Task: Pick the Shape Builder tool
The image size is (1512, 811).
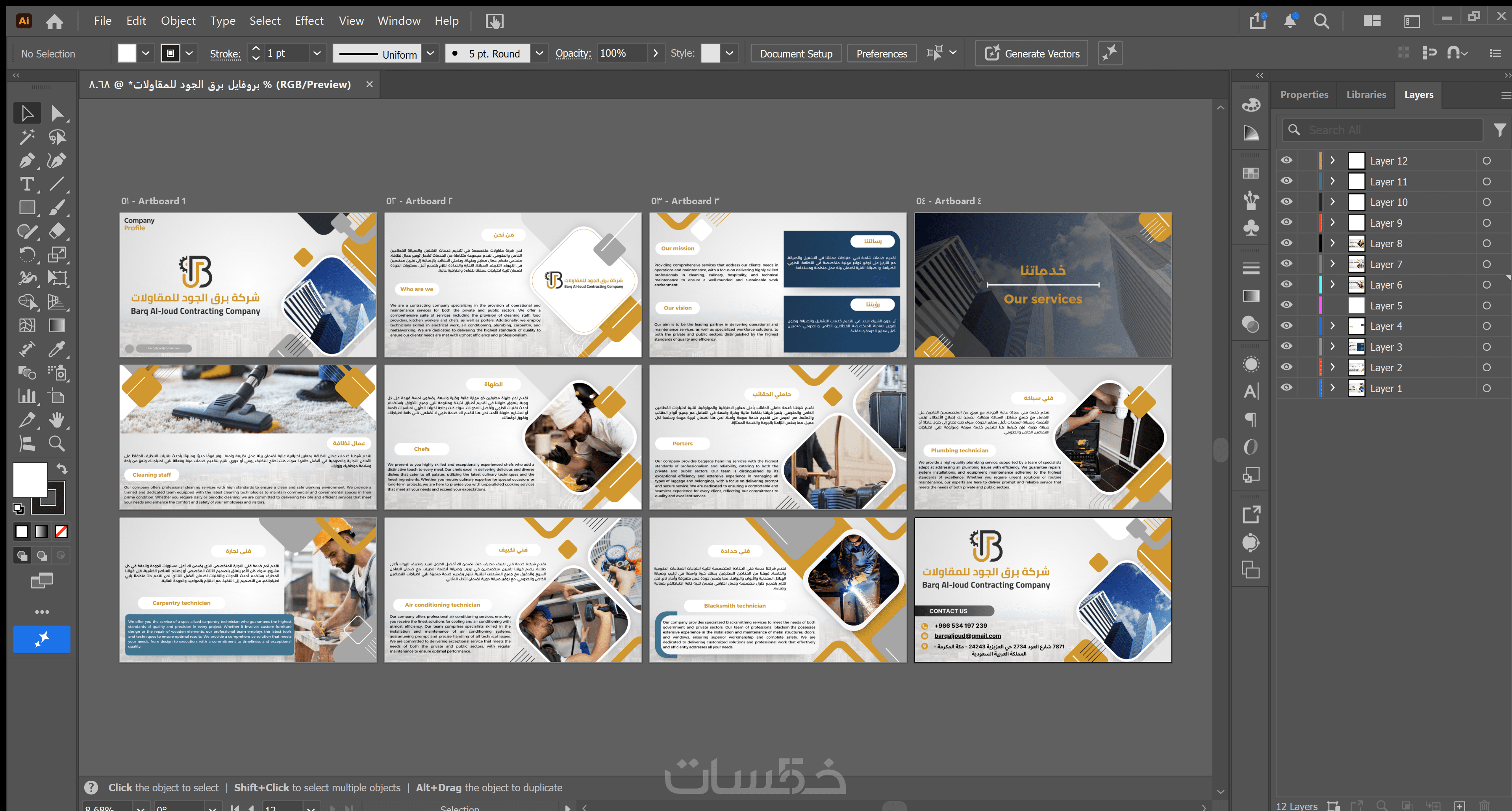Action: tap(27, 302)
